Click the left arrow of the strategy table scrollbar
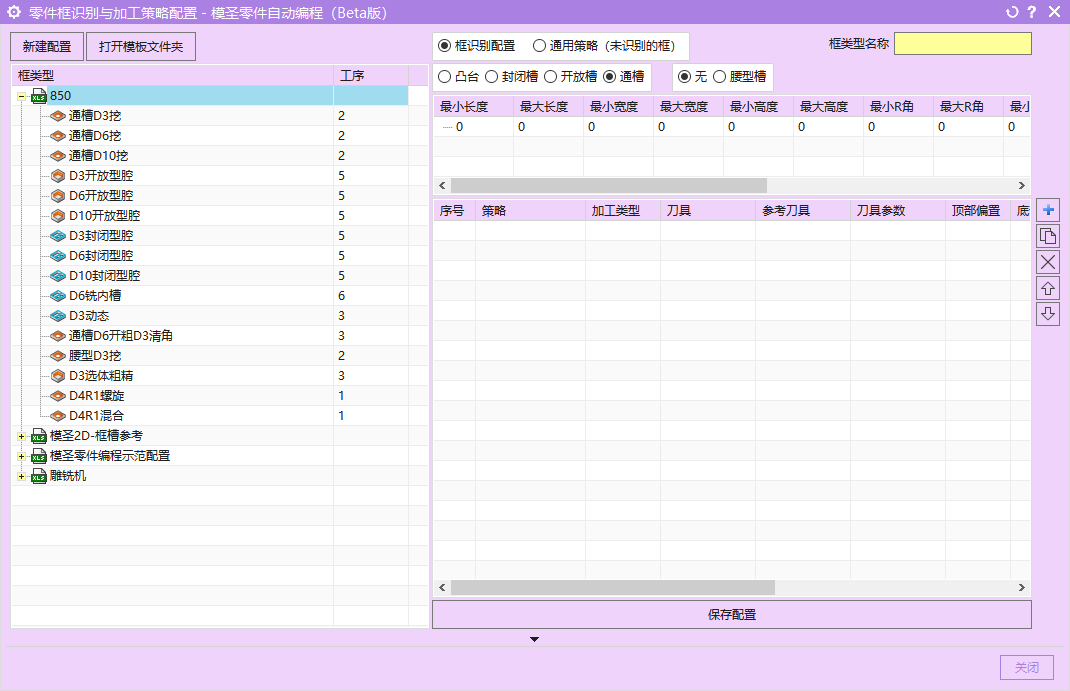Screen dimensions: 1070x691 click(x=442, y=587)
